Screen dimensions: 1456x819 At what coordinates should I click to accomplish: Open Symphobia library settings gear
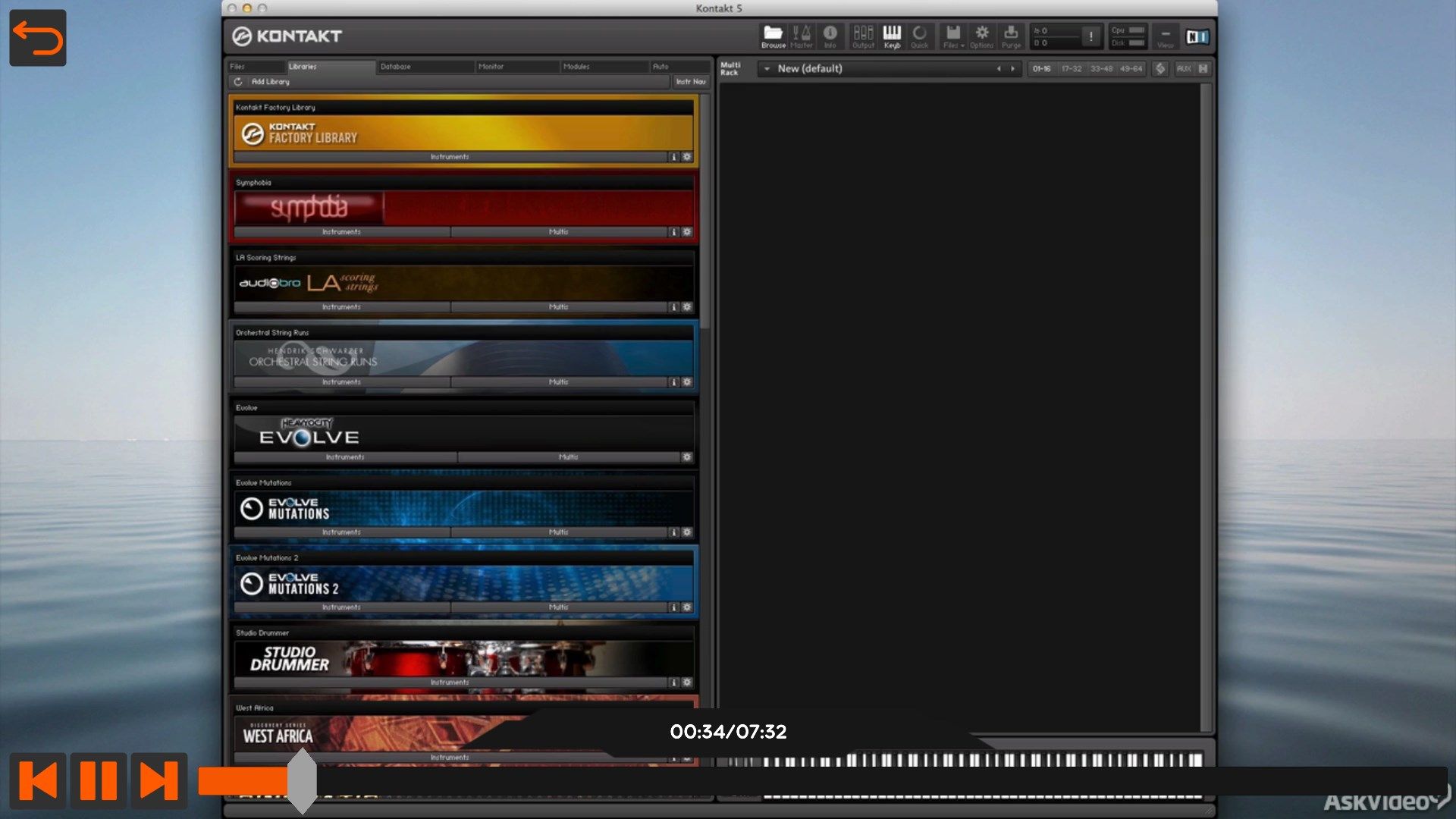687,232
